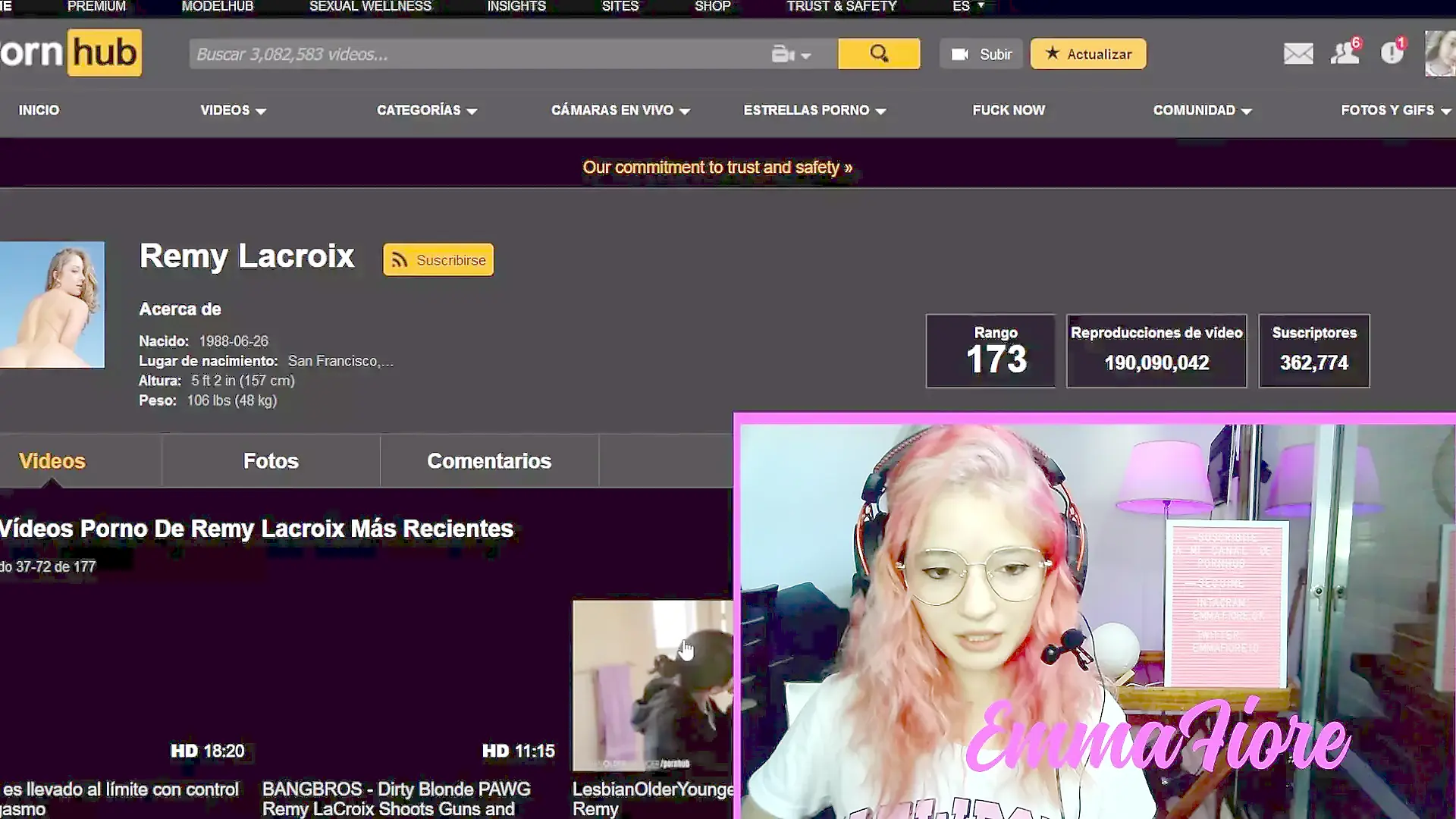The width and height of the screenshot is (1456, 819).
Task: Open the friend requests icon
Action: point(1345,53)
